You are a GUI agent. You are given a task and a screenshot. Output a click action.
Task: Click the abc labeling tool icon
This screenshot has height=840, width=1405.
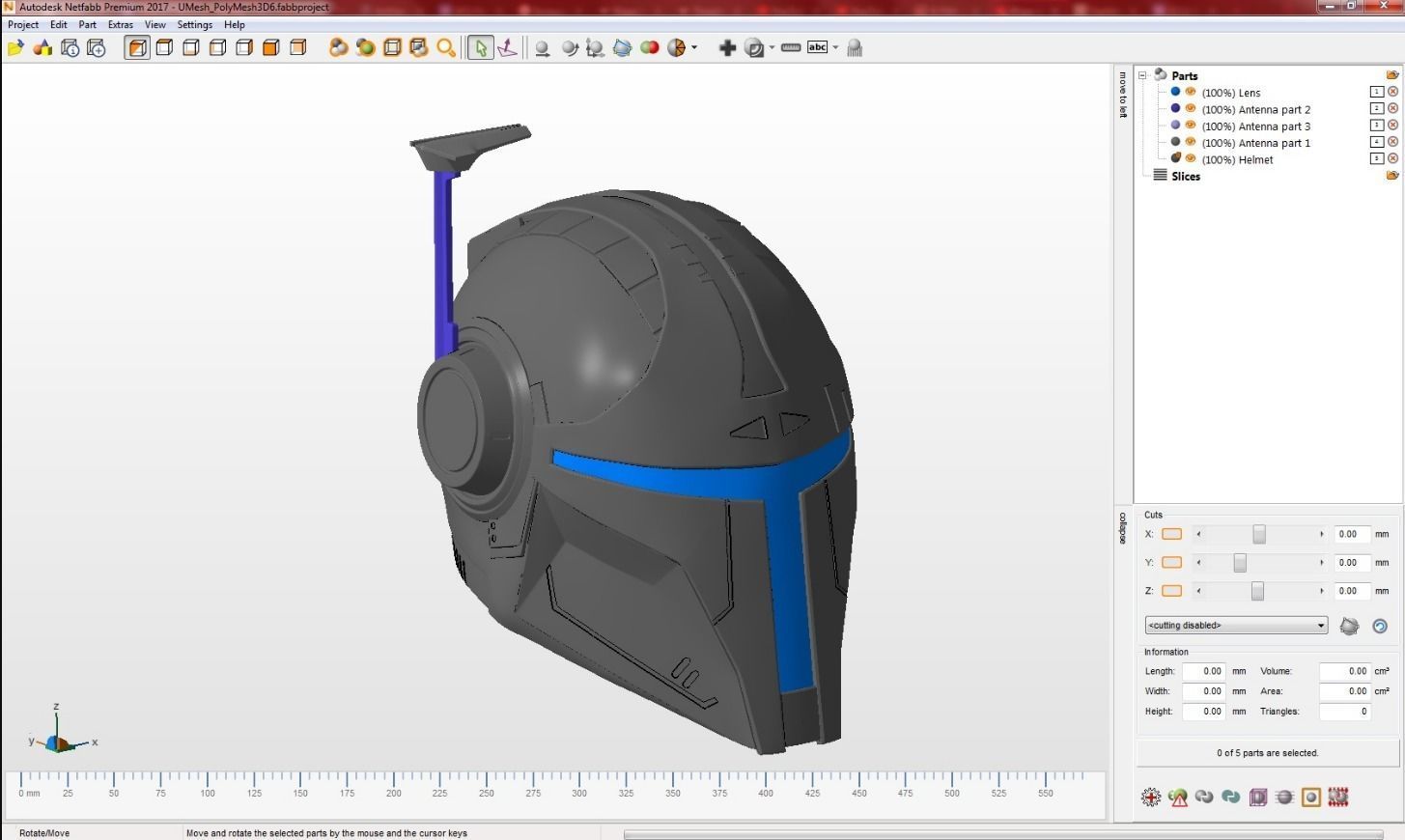pos(818,47)
